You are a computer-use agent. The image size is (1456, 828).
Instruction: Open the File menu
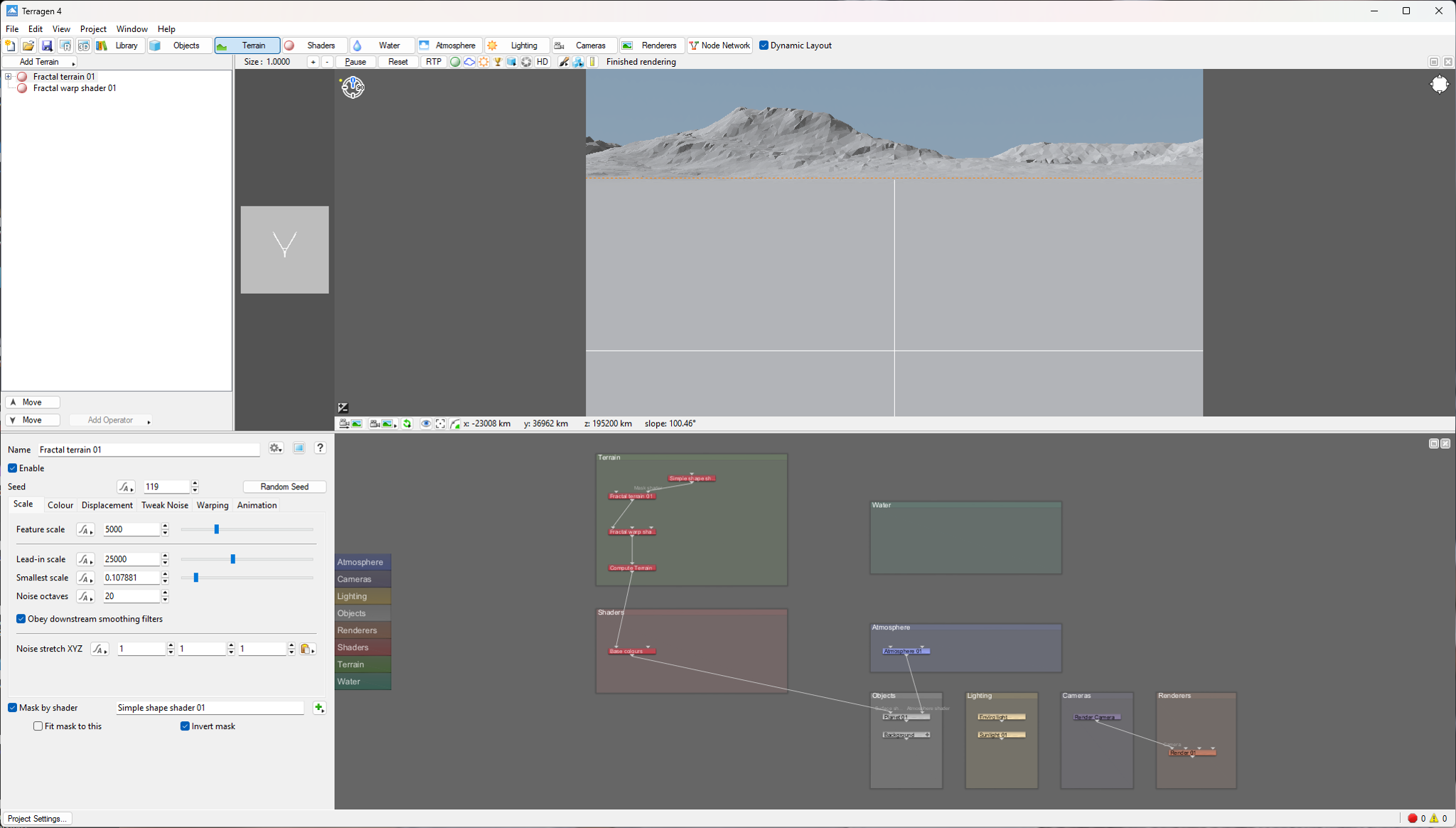click(x=12, y=29)
